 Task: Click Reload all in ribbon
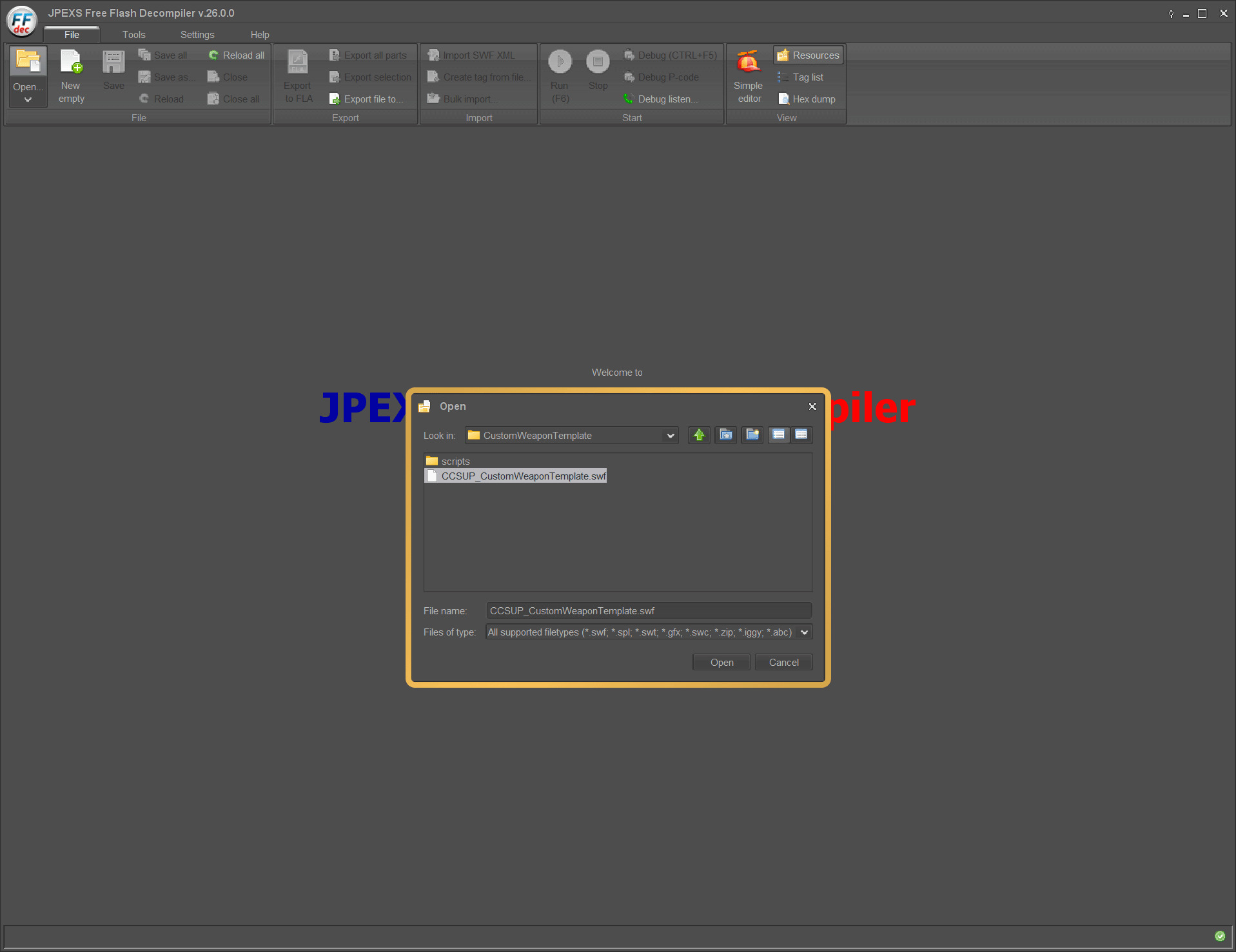point(236,55)
